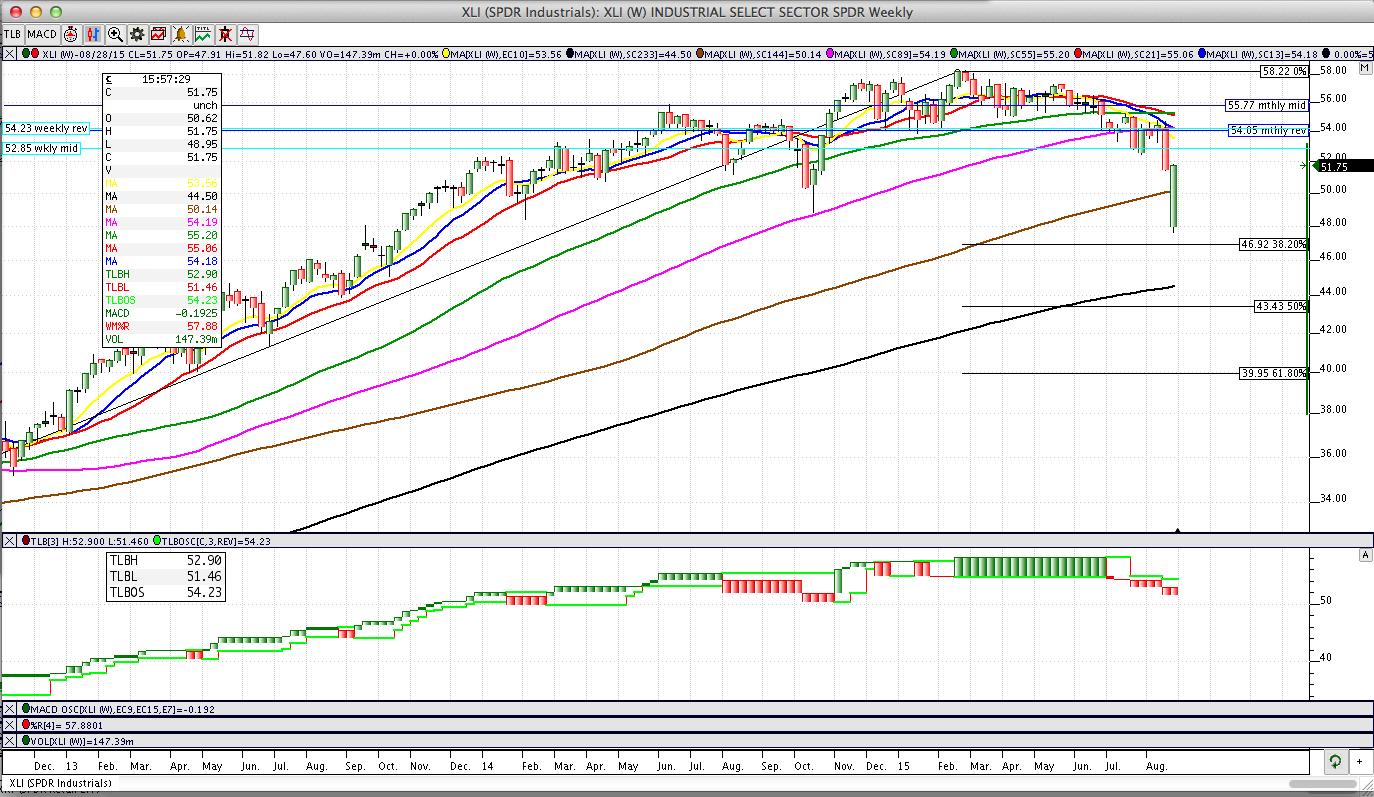Close the VOL[XLI (W)] pane
This screenshot has height=797, width=1374.
tap(10, 741)
